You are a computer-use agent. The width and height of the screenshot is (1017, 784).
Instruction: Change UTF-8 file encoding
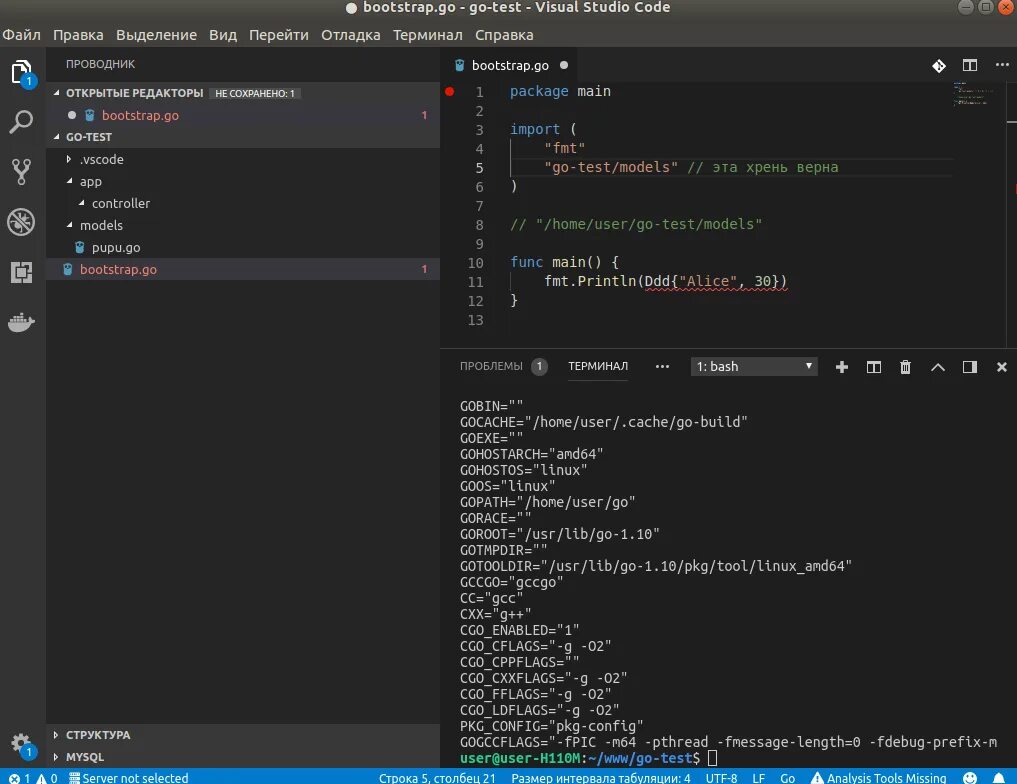721,778
